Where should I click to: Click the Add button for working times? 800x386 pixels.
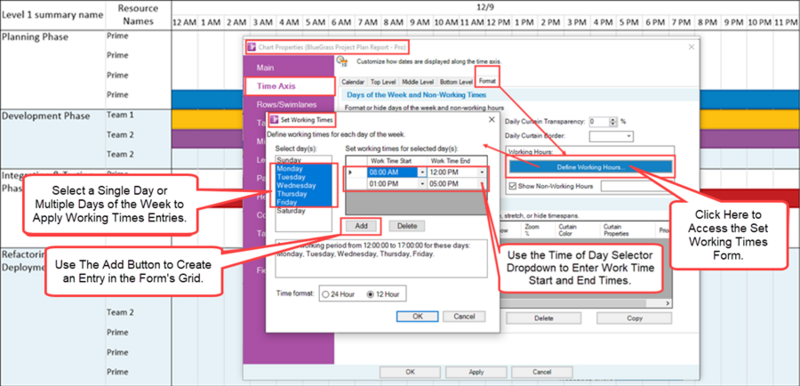(361, 225)
